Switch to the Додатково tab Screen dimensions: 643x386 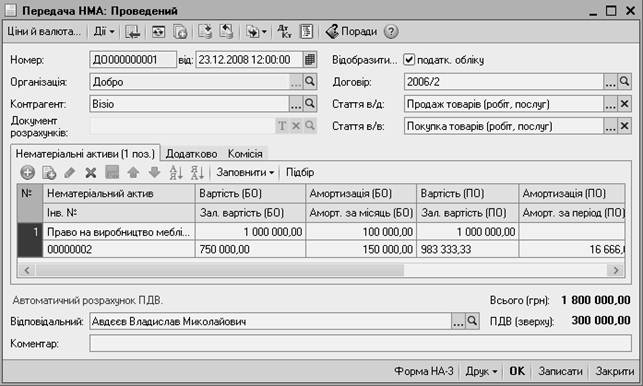[x=192, y=154]
